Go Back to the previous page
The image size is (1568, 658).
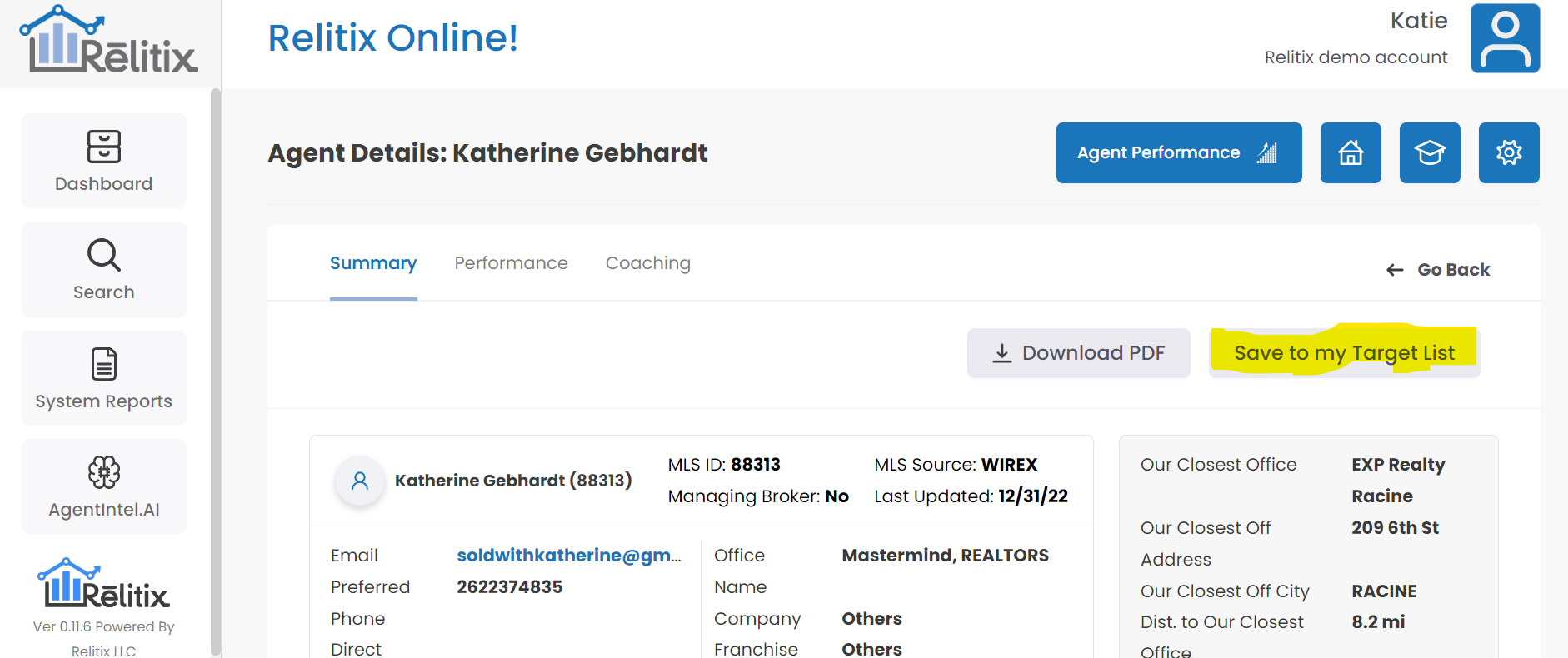coord(1438,270)
